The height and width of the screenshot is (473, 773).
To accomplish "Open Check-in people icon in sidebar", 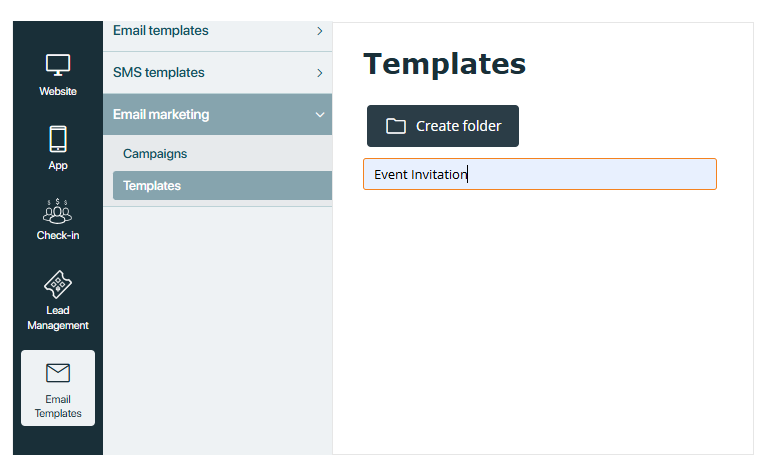I will [x=58, y=211].
